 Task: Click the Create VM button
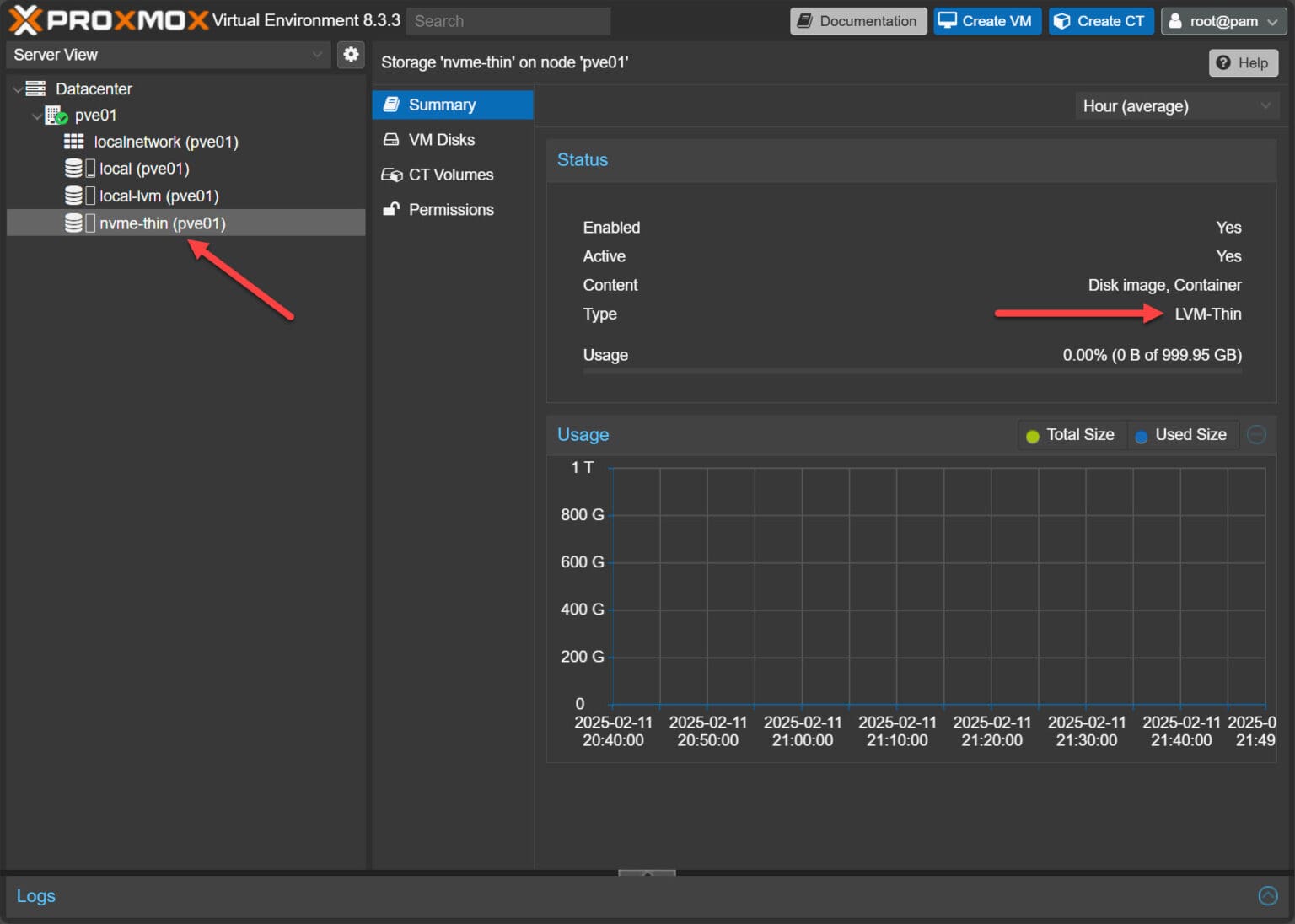(986, 20)
